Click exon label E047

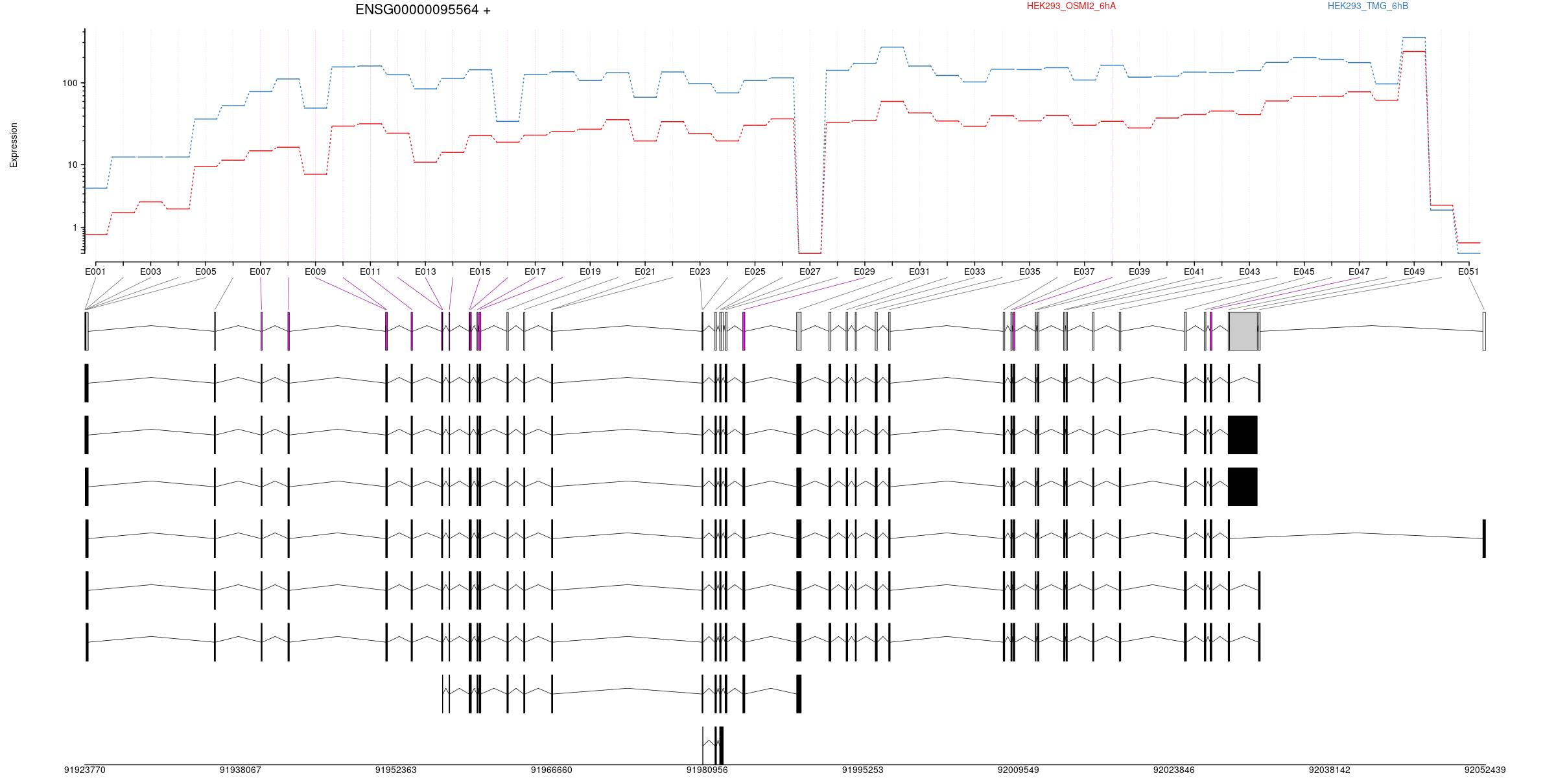1359,271
